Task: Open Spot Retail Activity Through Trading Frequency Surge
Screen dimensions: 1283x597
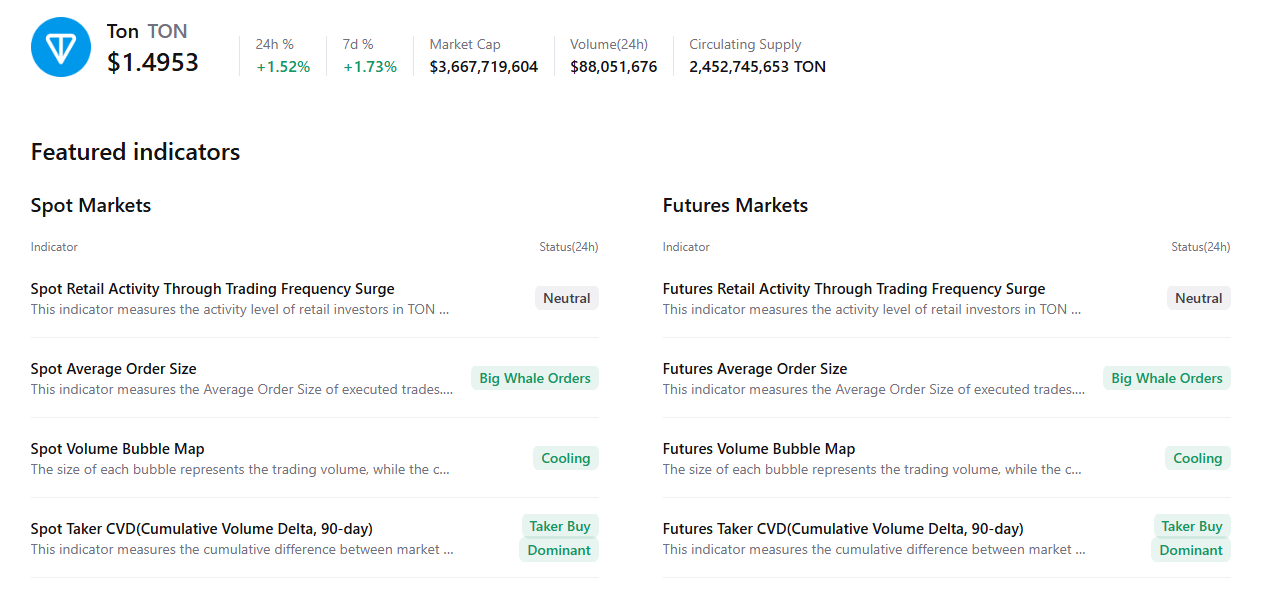Action: coord(212,288)
